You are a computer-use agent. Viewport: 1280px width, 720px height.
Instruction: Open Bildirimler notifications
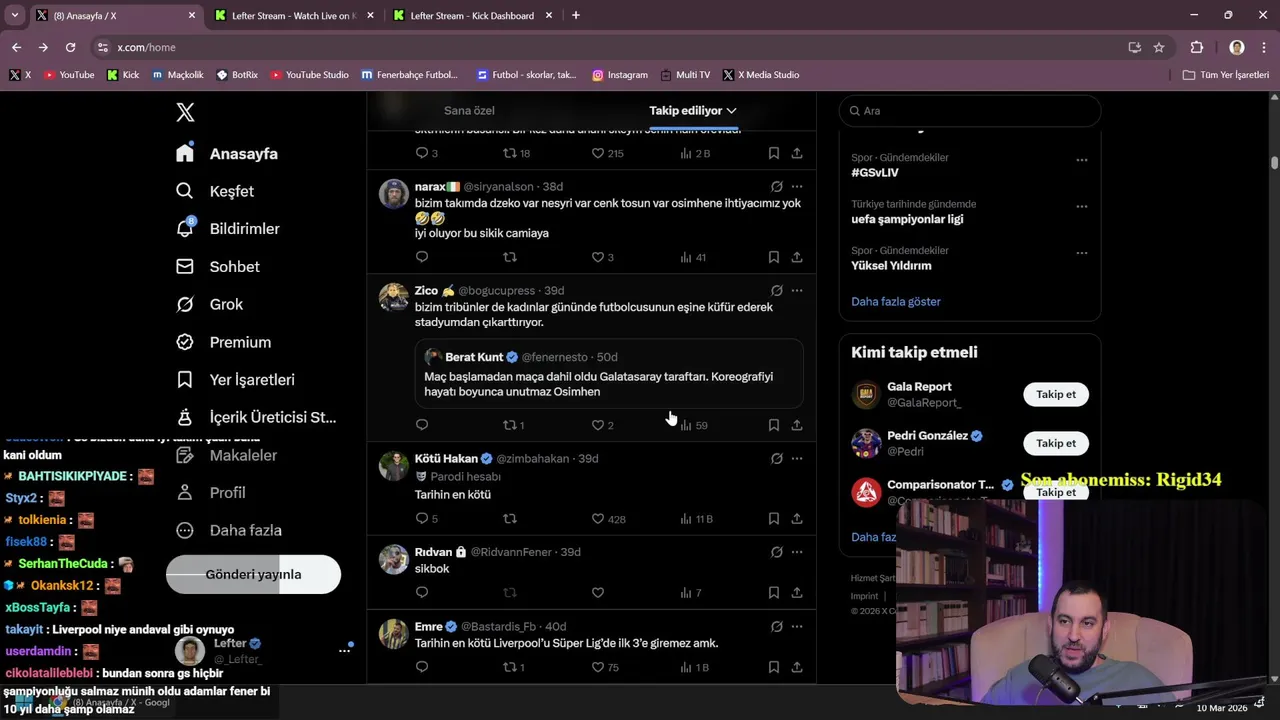coord(228,229)
